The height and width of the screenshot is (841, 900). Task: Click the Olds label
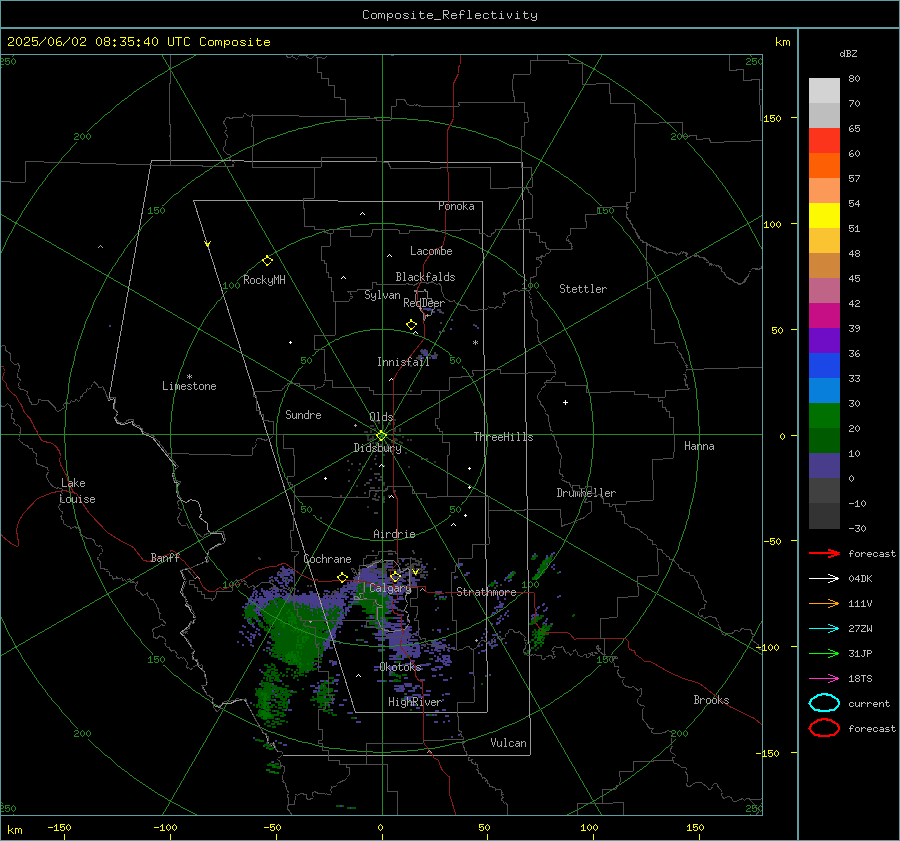pyautogui.click(x=381, y=417)
